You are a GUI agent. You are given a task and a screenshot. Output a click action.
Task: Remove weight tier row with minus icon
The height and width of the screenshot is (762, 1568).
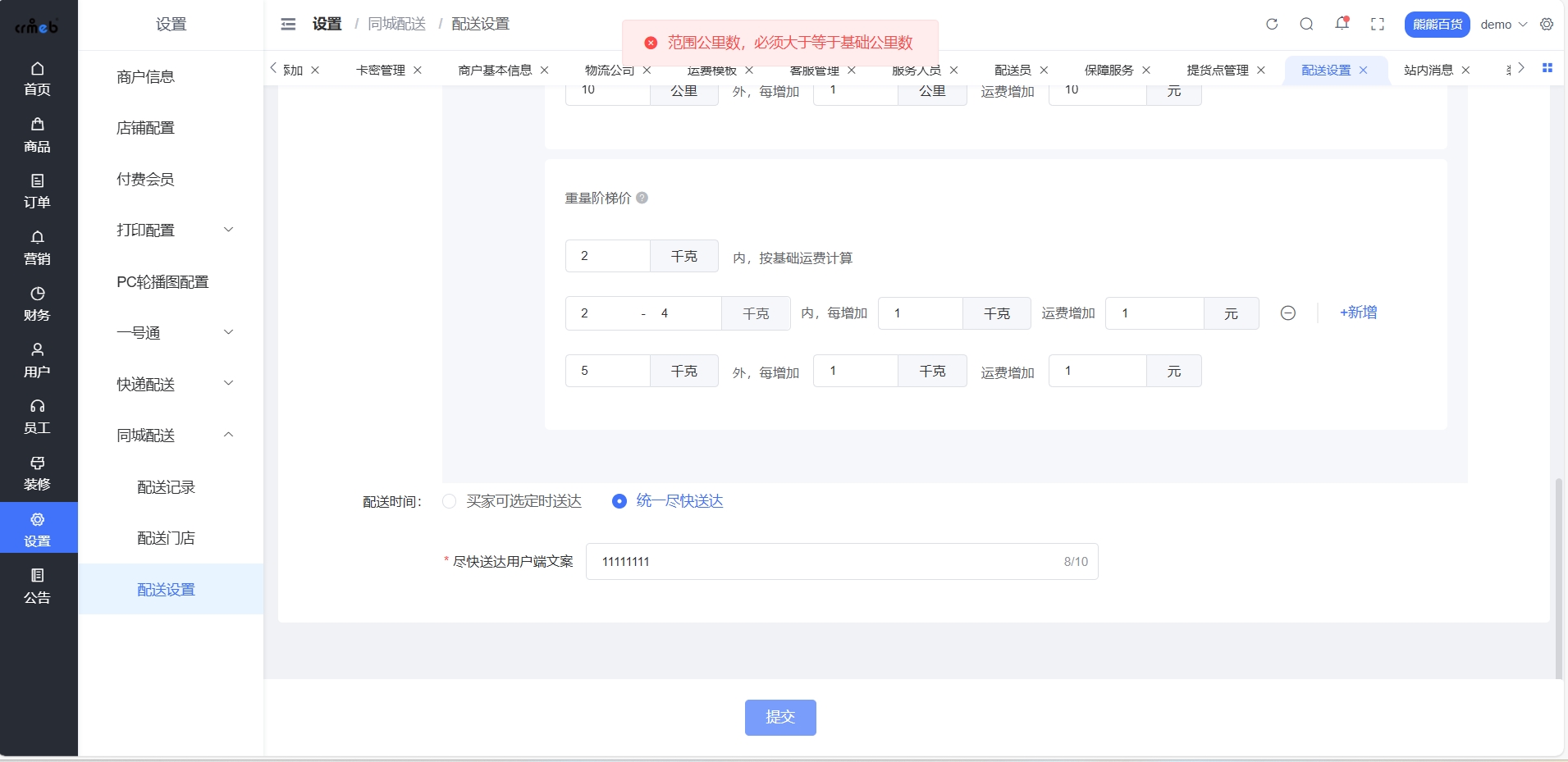coord(1288,313)
